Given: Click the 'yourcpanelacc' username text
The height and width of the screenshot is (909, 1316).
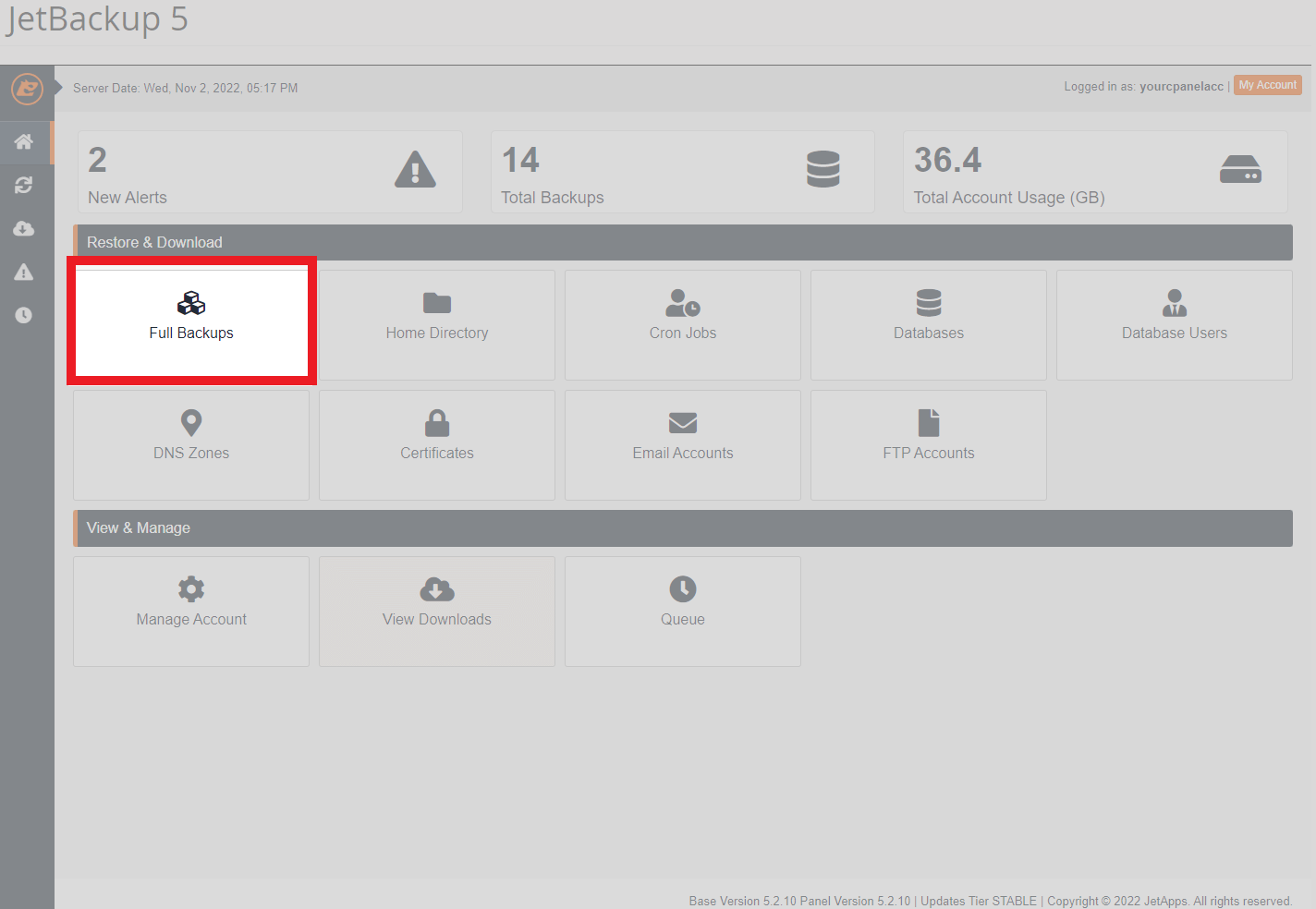Looking at the screenshot, I should point(1181,86).
